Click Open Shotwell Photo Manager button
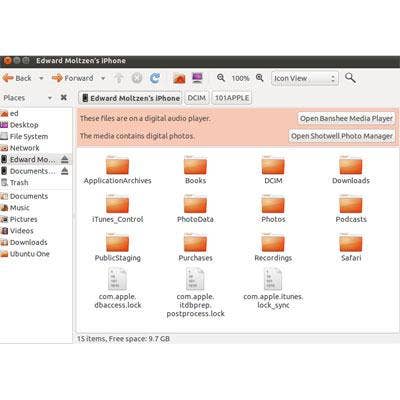Screen dimensions: 400x400 342,136
